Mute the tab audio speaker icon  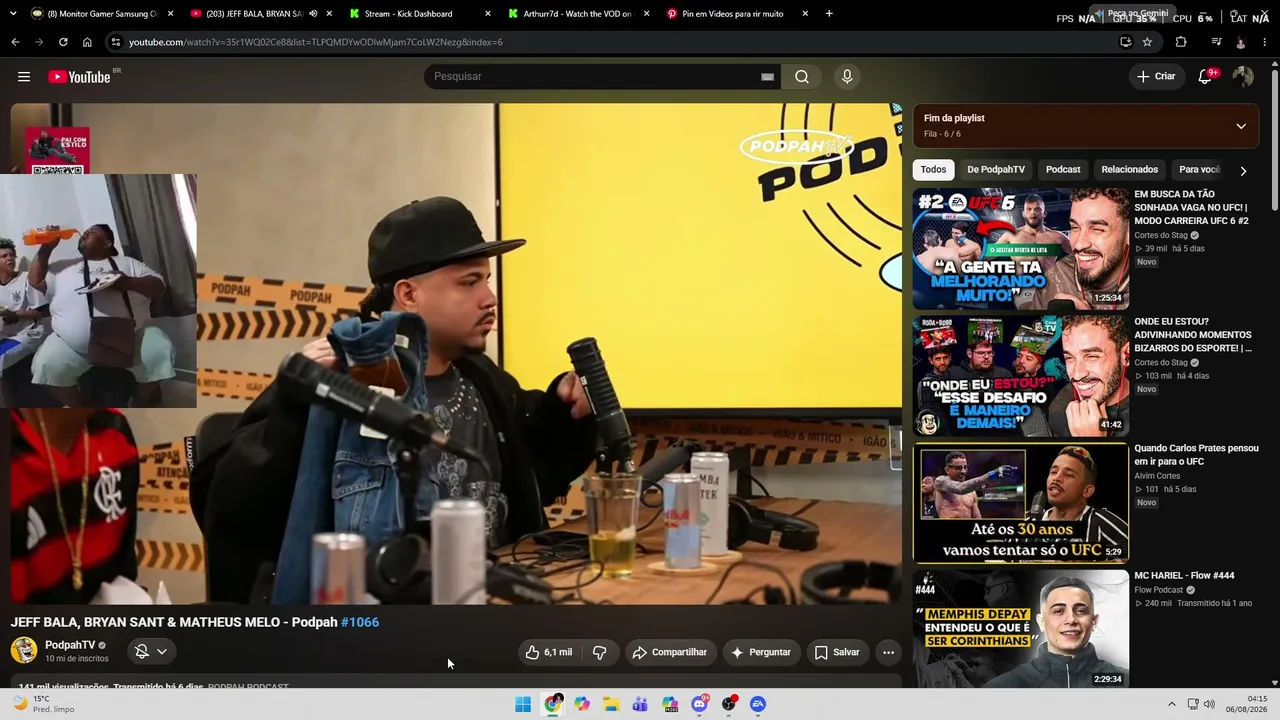pos(313,14)
